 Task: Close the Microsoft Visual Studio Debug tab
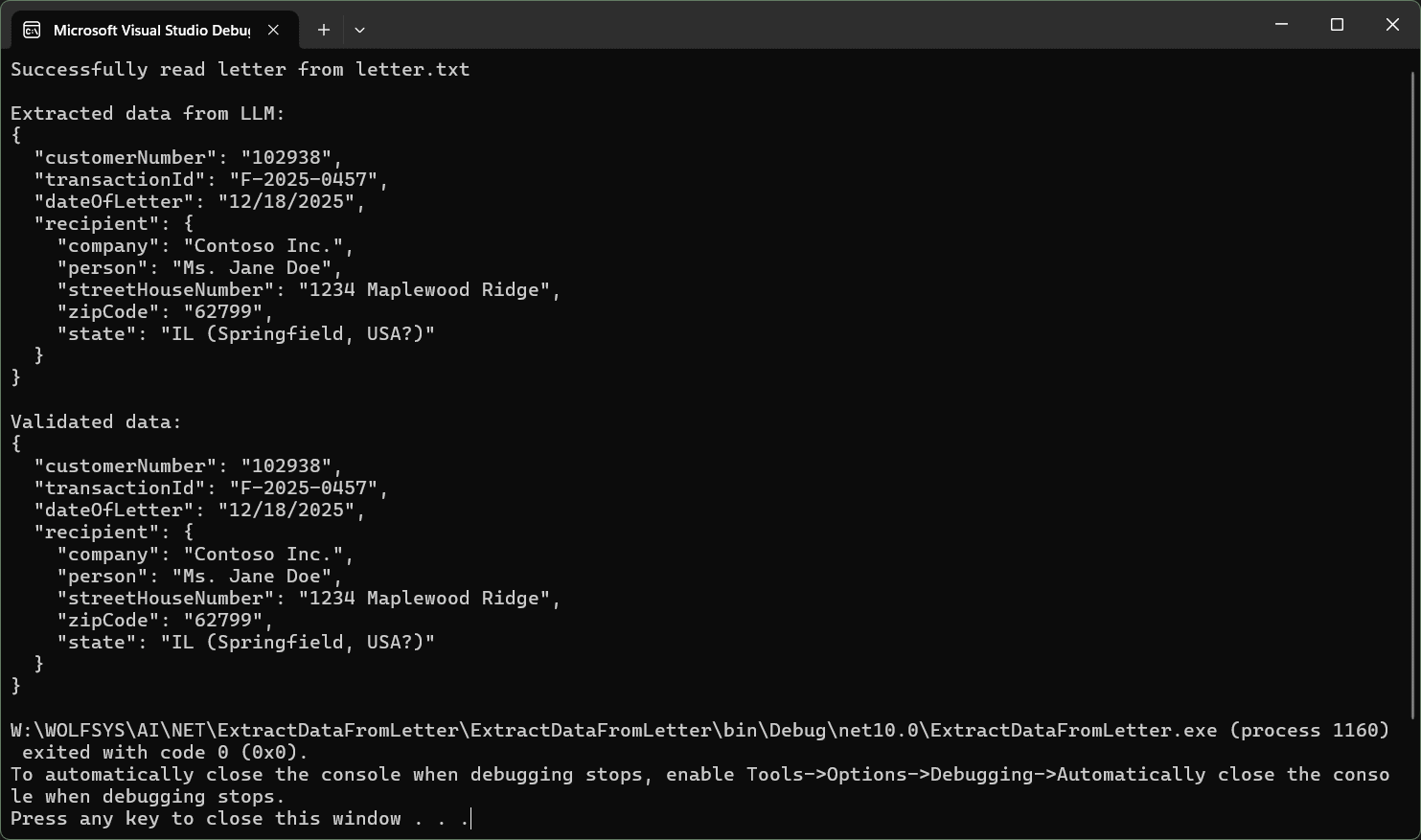[x=273, y=30]
